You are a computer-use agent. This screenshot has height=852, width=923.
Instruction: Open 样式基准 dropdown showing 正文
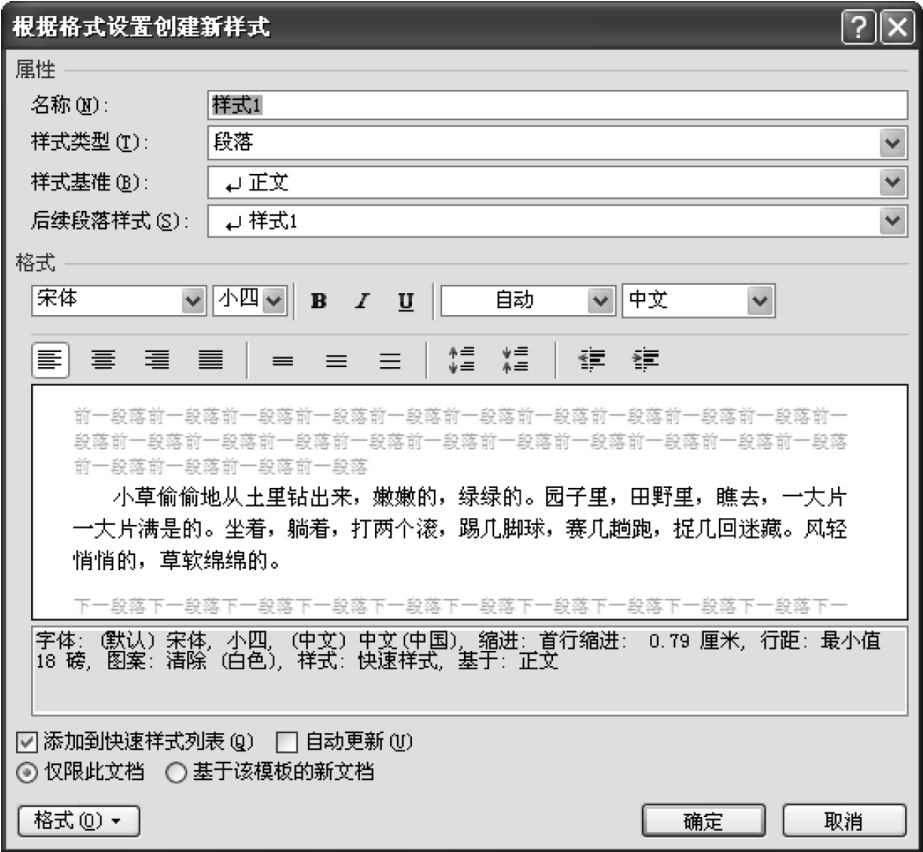[557, 182]
